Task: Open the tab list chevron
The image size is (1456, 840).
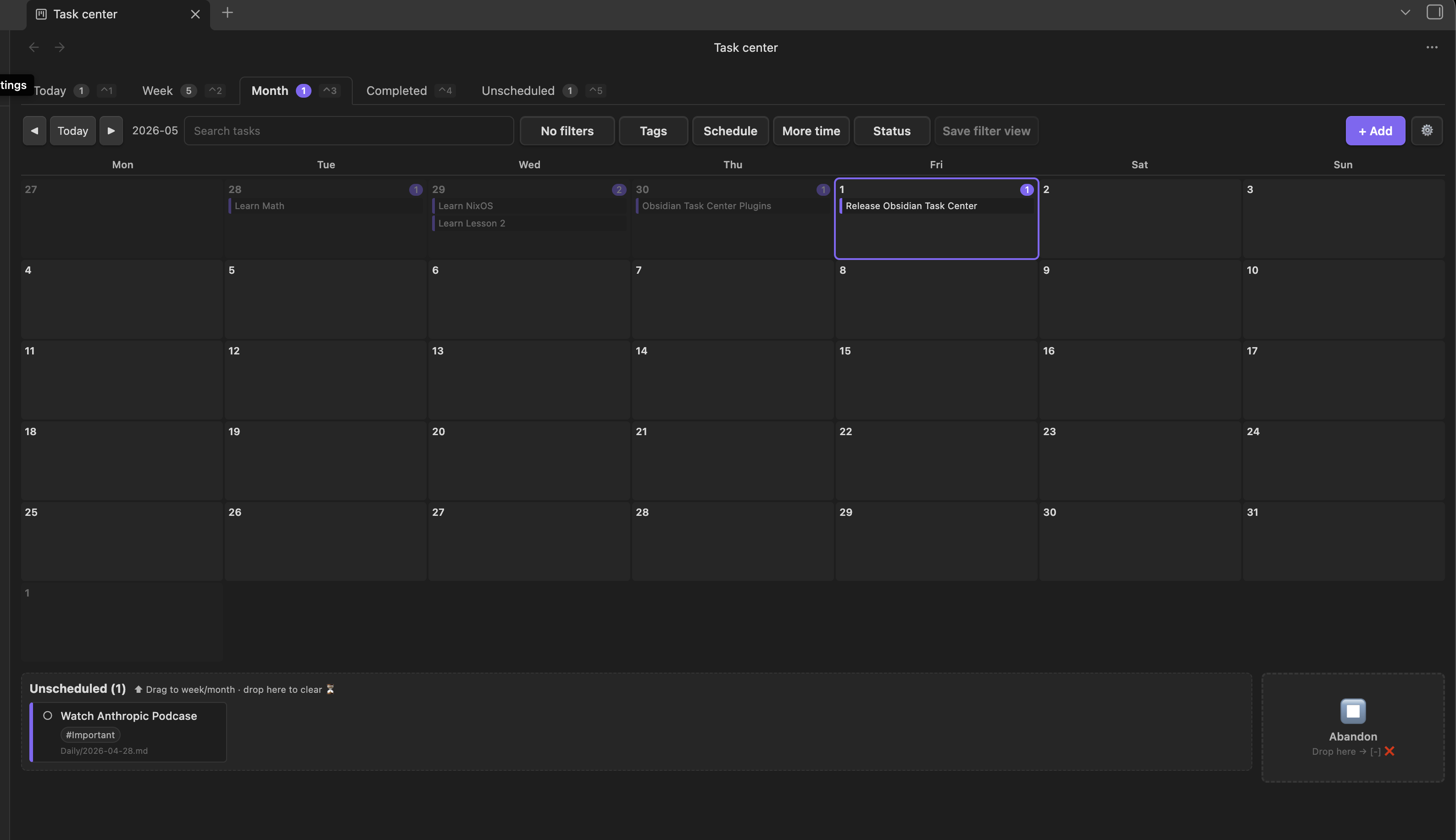Action: (x=1405, y=12)
